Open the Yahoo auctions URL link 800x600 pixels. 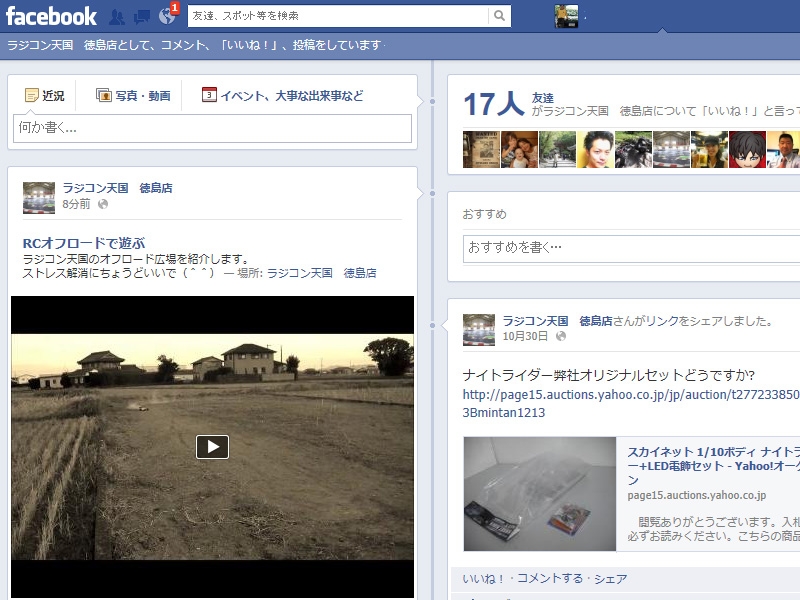[x=630, y=395]
